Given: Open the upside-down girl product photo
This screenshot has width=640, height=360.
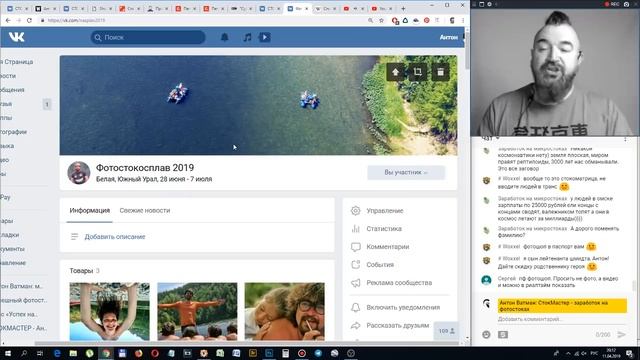Looking at the screenshot, I should coord(109,311).
